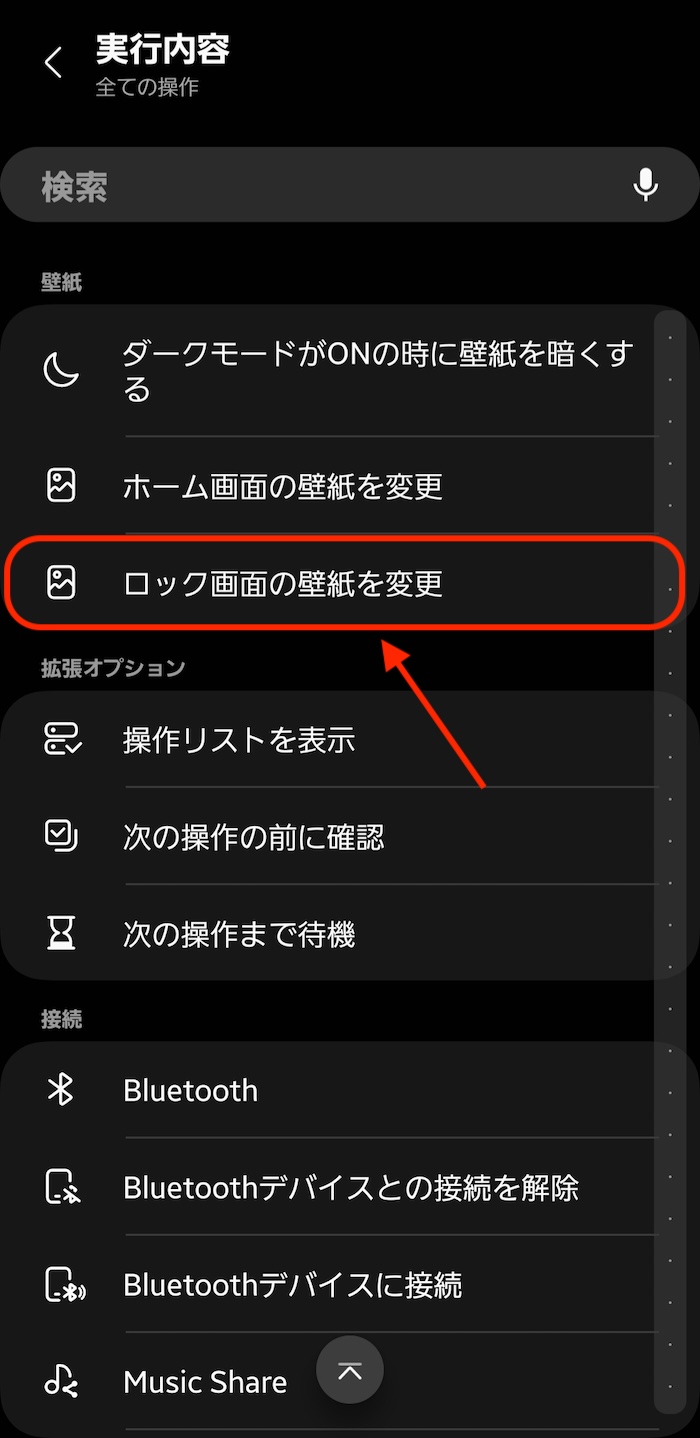The height and width of the screenshot is (1438, 700).
Task: Tap the Bluetooth symbol icon
Action: coord(61,1090)
